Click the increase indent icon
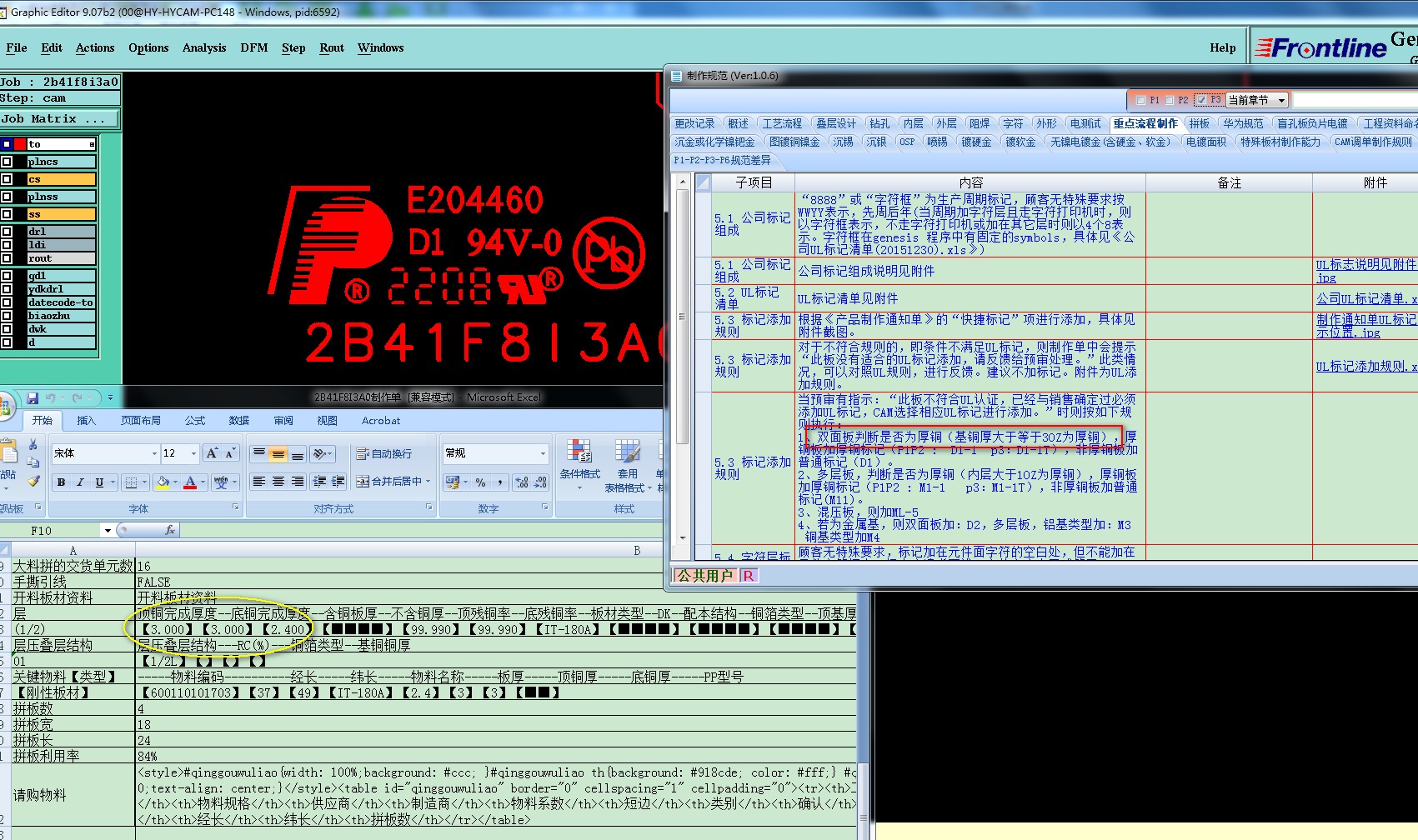Image resolution: width=1418 pixels, height=840 pixels. [x=338, y=482]
